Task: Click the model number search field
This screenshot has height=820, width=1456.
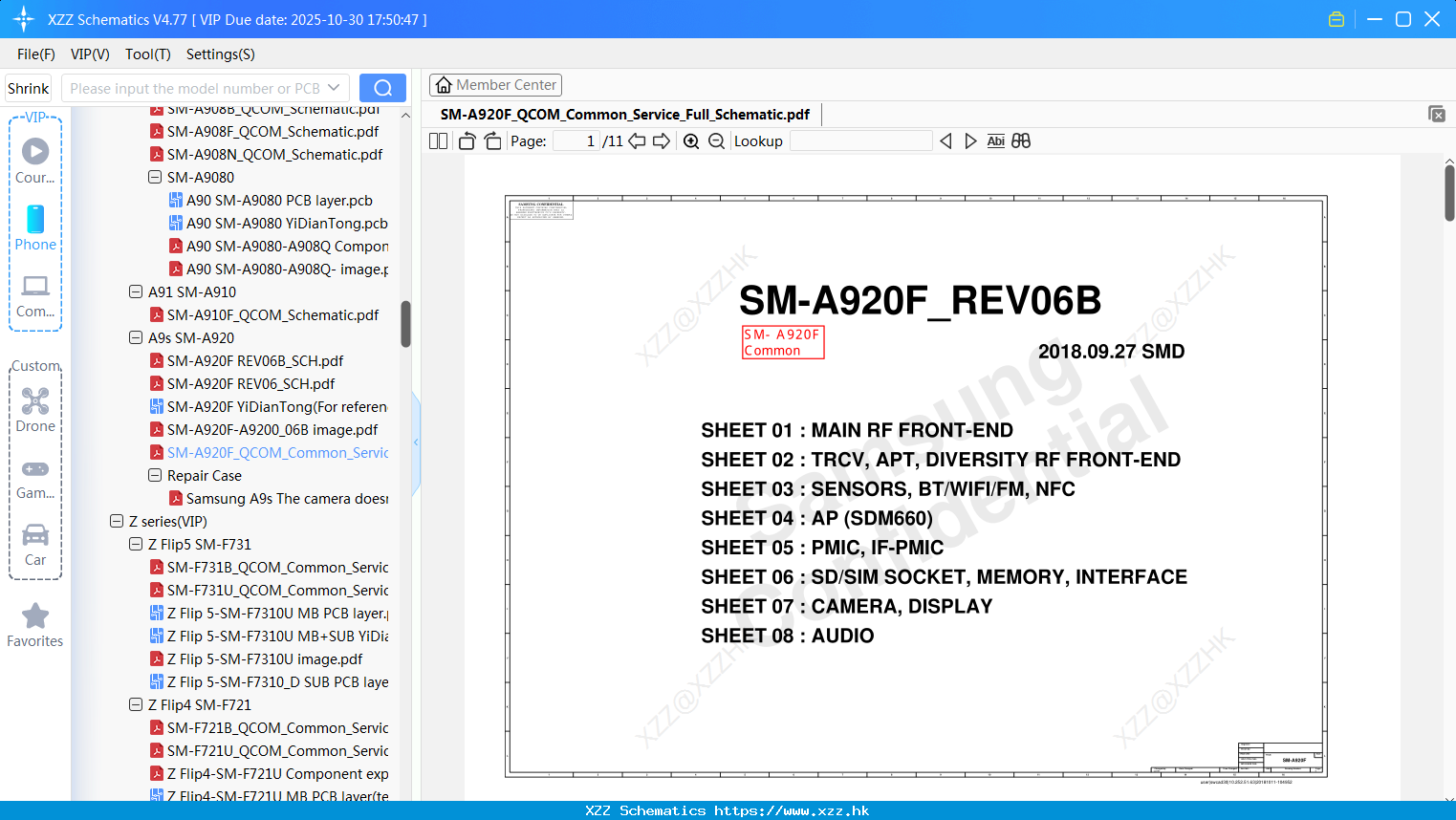Action: click(195, 88)
